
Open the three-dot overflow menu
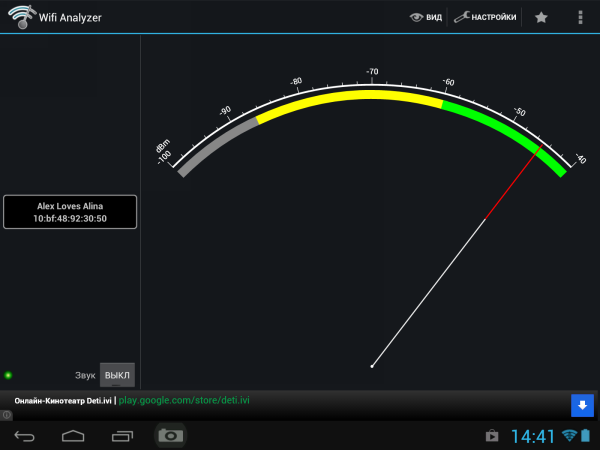coord(581,17)
